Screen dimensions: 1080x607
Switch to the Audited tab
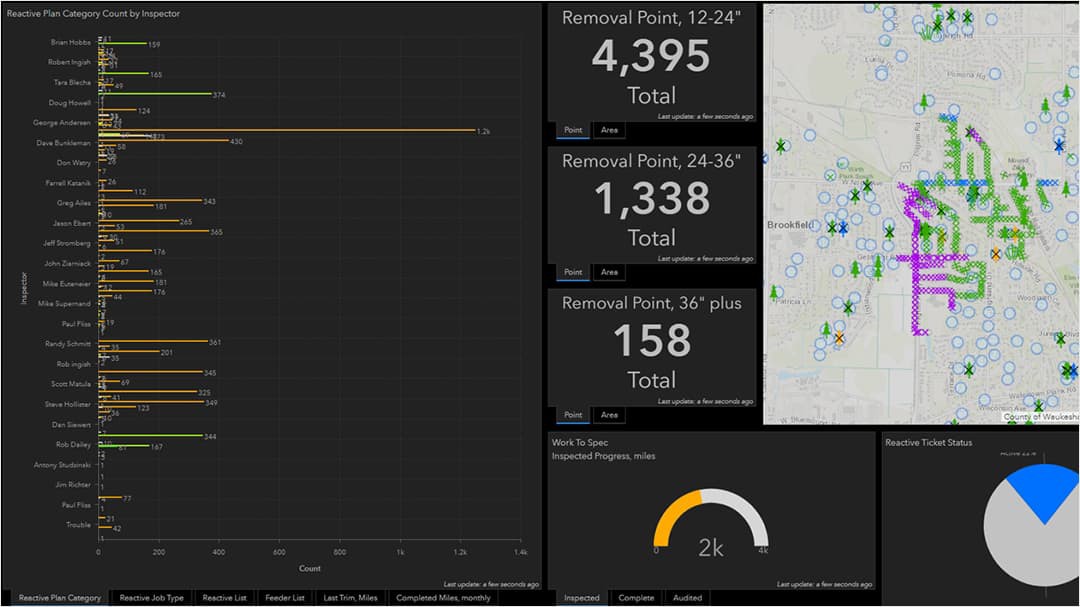pyautogui.click(x=687, y=597)
